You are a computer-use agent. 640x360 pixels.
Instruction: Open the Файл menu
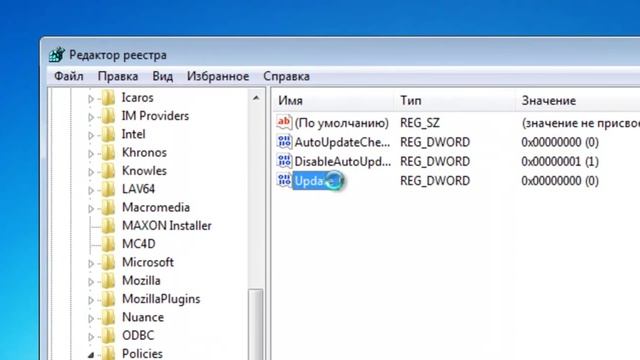(69, 76)
